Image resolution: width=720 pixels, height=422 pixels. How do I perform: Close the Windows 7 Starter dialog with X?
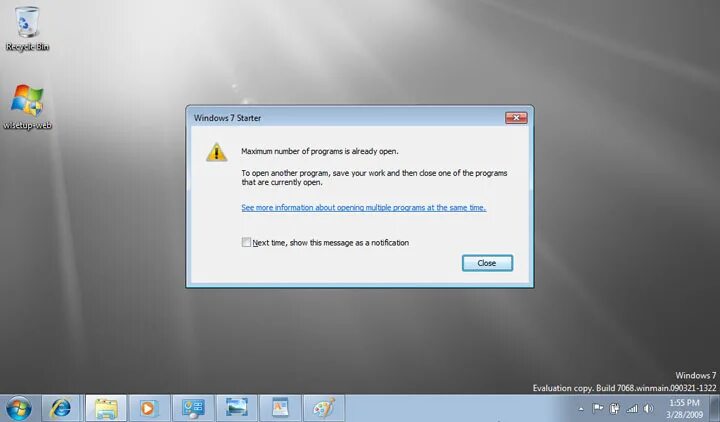click(516, 118)
